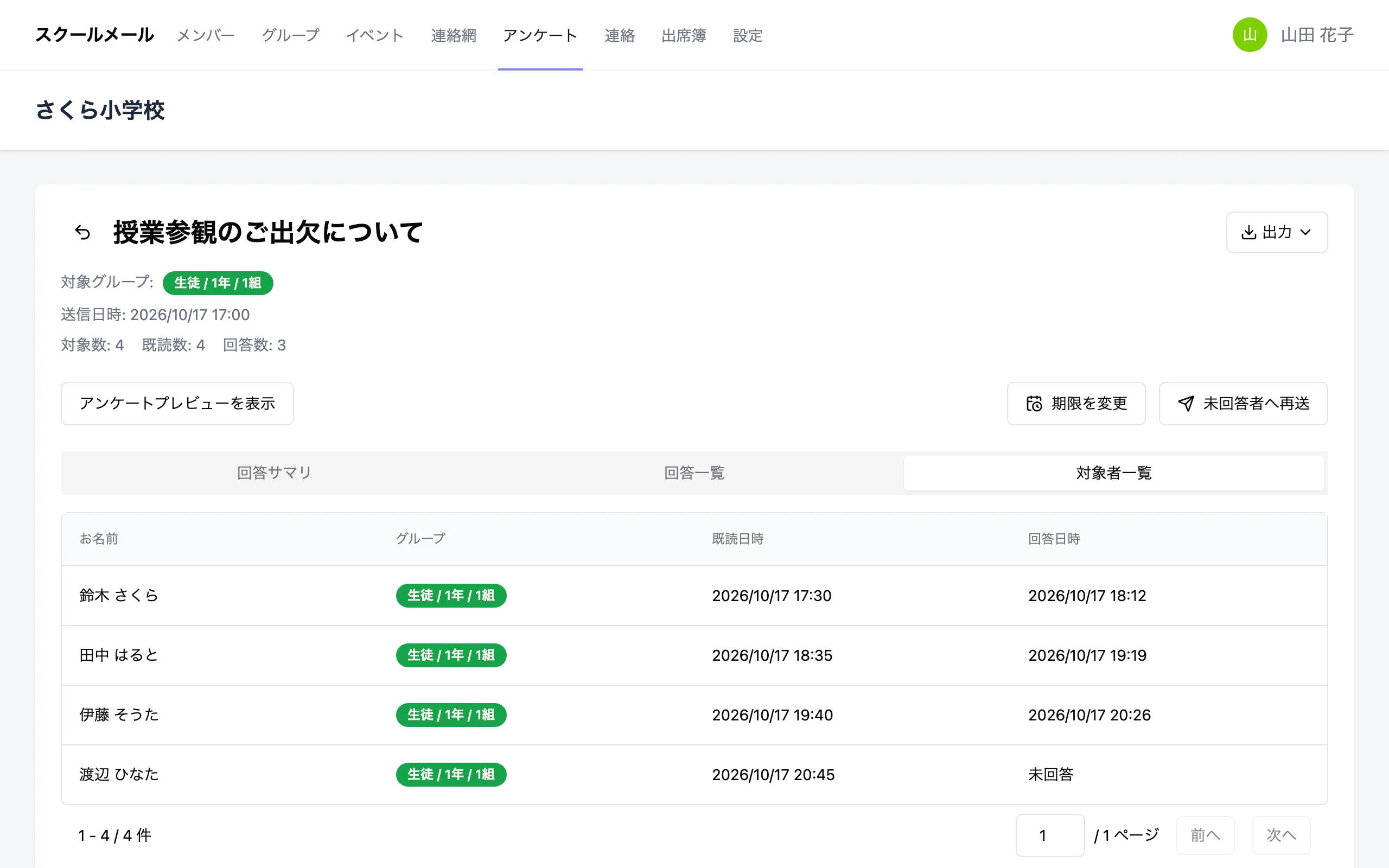The width and height of the screenshot is (1389, 868).
Task: Click the 期限を変更 button
Action: tap(1075, 404)
